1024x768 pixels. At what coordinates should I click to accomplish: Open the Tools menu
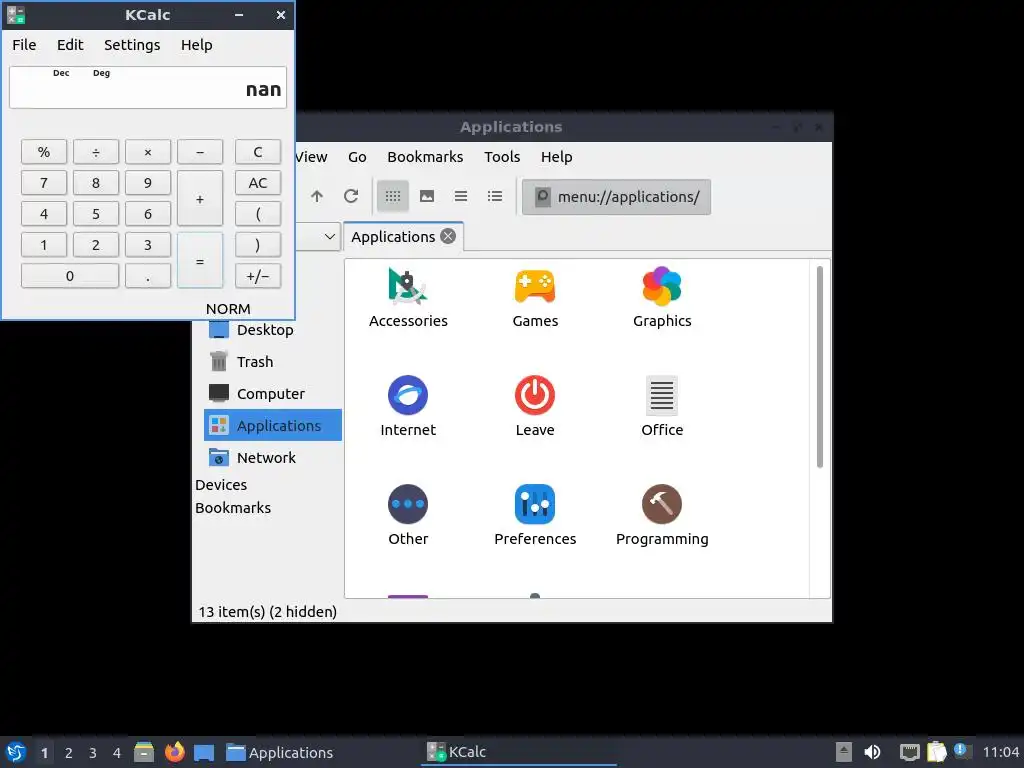pyautogui.click(x=502, y=157)
